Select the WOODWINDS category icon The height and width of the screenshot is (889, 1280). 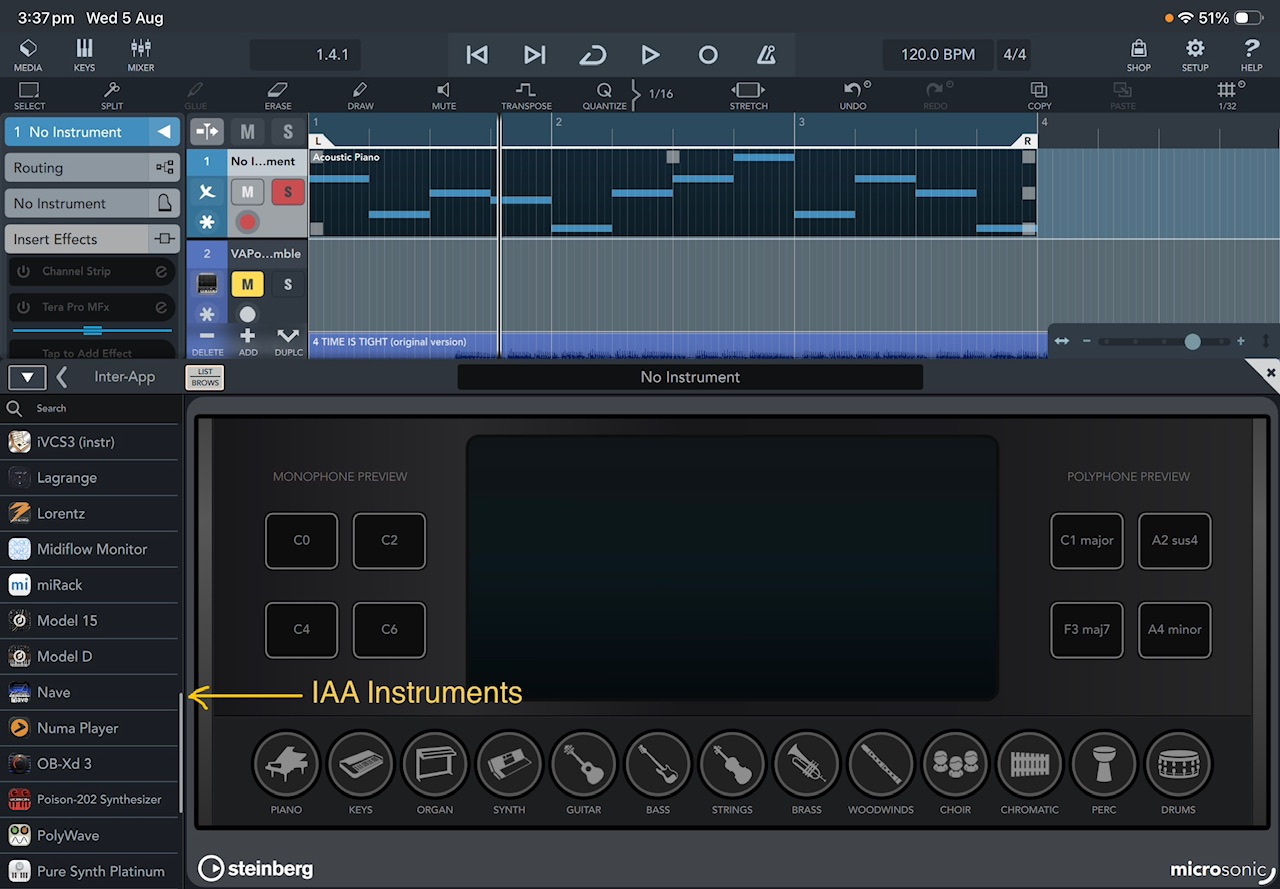click(x=881, y=765)
